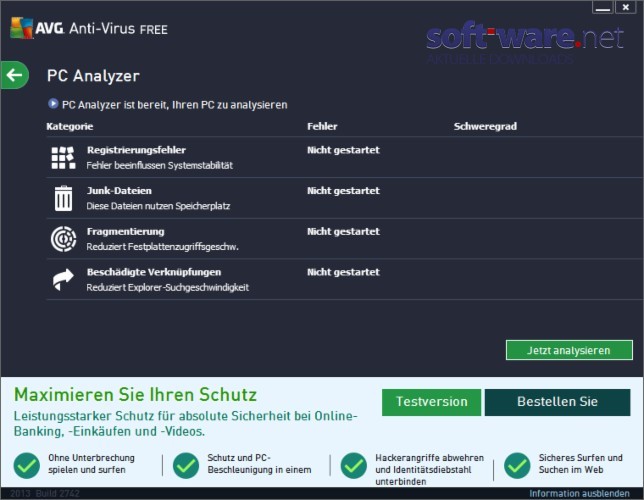Image resolution: width=644 pixels, height=500 pixels.
Task: Click 'Nicht gestartet' in the Beschädigte Verknüpfungen row
Action: point(343,272)
